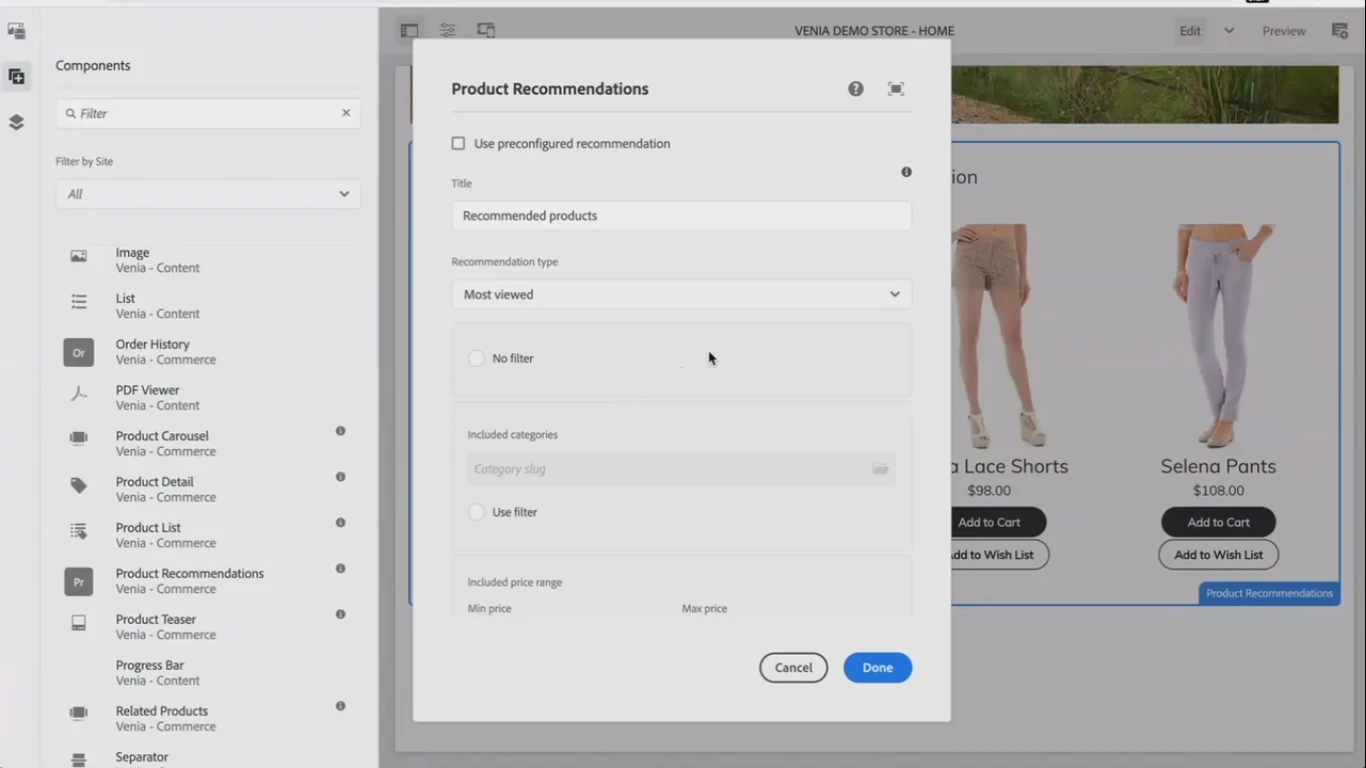
Task: Check the Use preconfigured recommendation box
Action: [458, 144]
